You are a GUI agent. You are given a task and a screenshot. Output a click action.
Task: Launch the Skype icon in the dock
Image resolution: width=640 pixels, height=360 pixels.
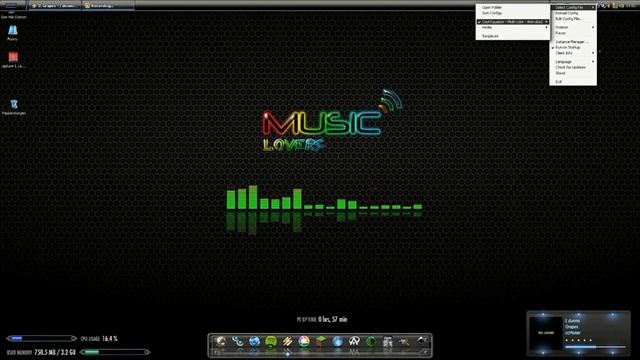point(237,341)
